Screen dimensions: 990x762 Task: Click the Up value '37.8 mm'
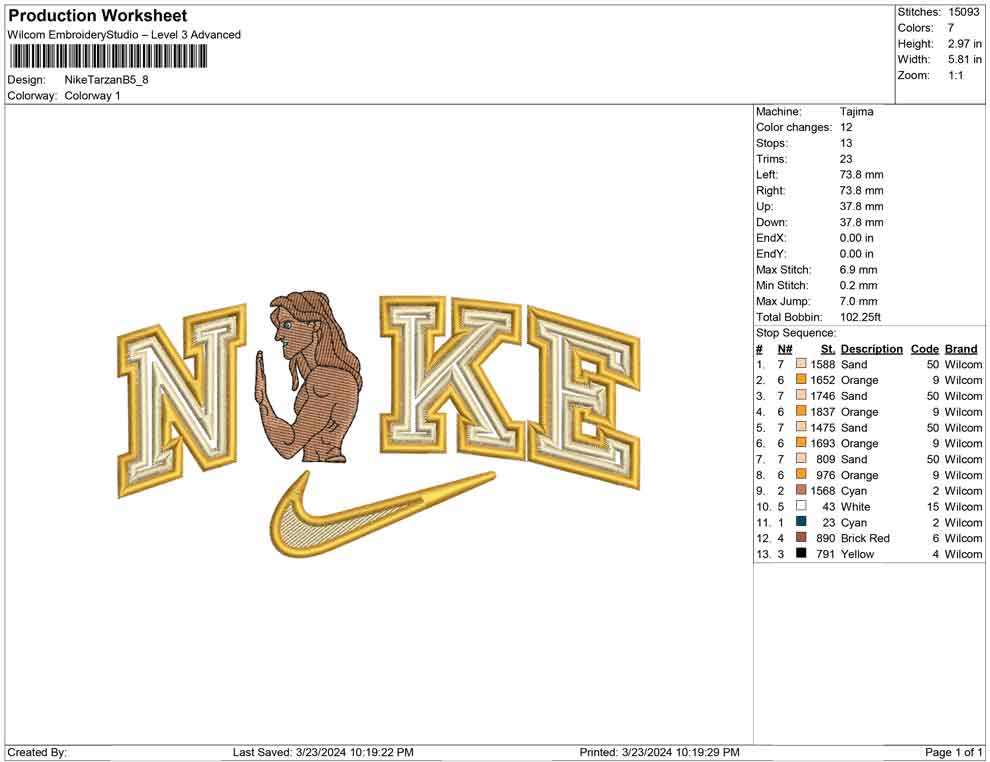pos(862,206)
